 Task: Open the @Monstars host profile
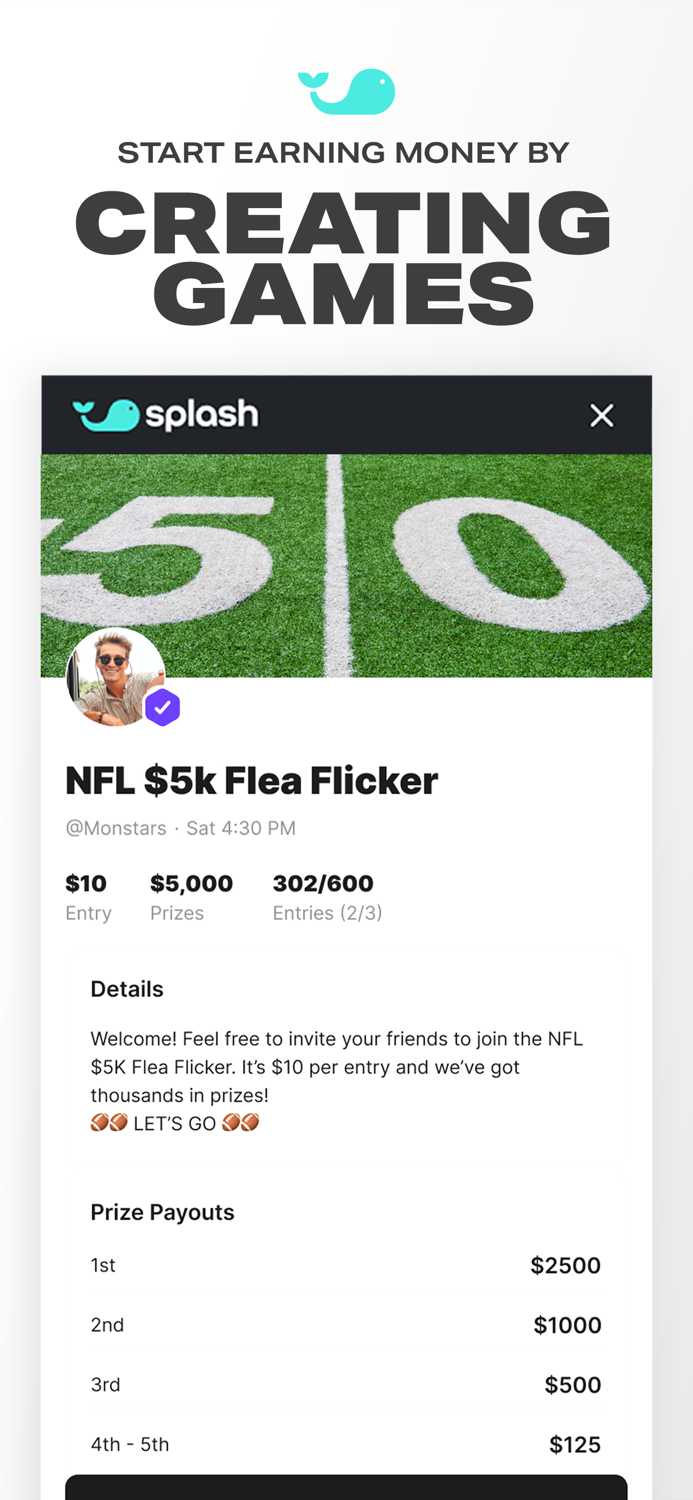pos(116,828)
